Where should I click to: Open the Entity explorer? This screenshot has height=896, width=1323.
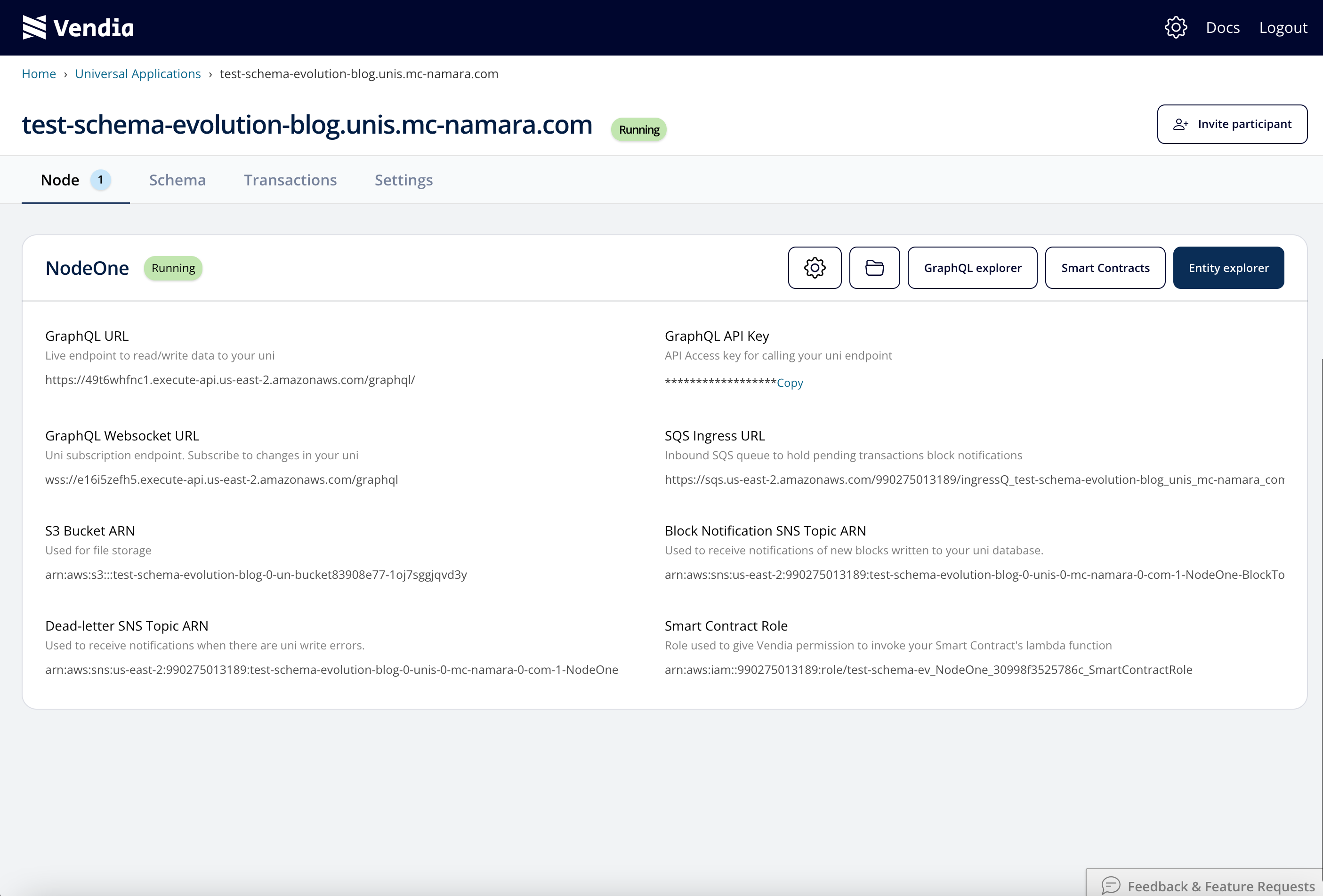[x=1228, y=267]
